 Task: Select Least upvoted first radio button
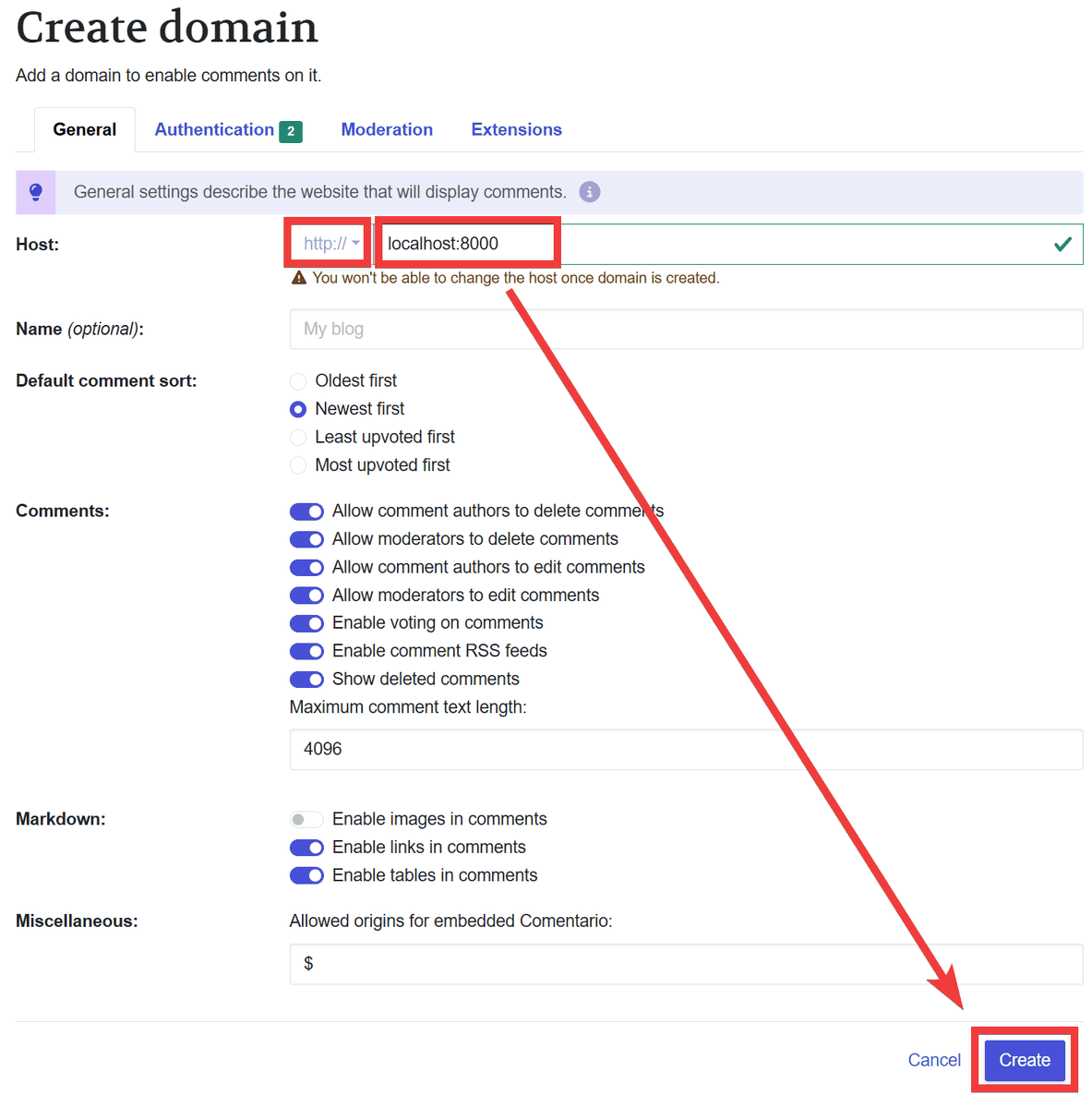[x=298, y=438]
